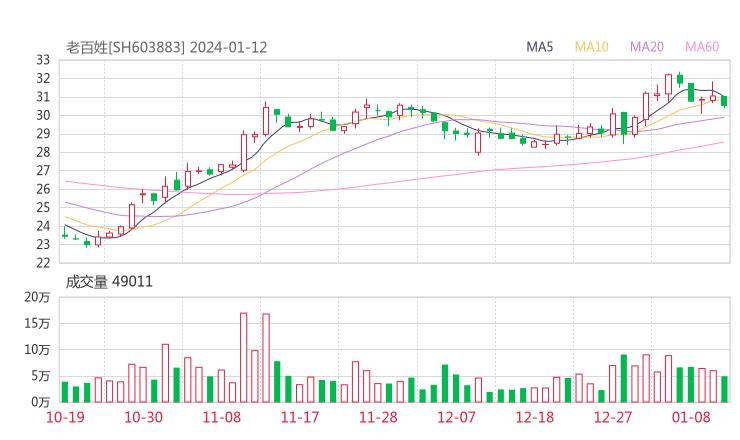Image resolution: width=740 pixels, height=440 pixels.
Task: Click the last green candlestick on the right
Action: point(724,101)
